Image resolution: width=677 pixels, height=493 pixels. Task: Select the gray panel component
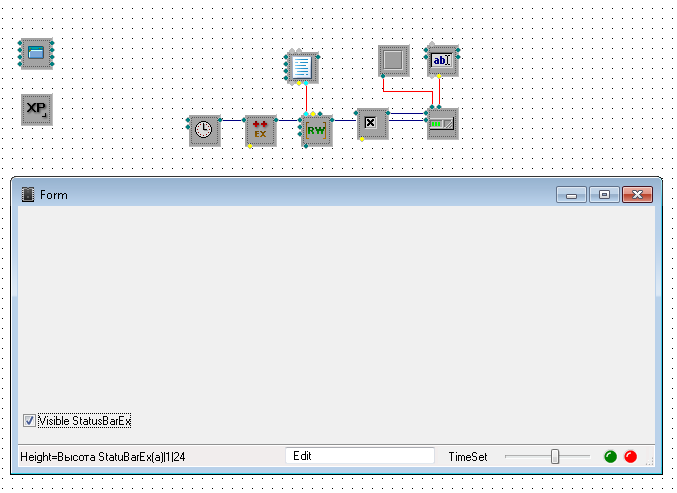393,60
